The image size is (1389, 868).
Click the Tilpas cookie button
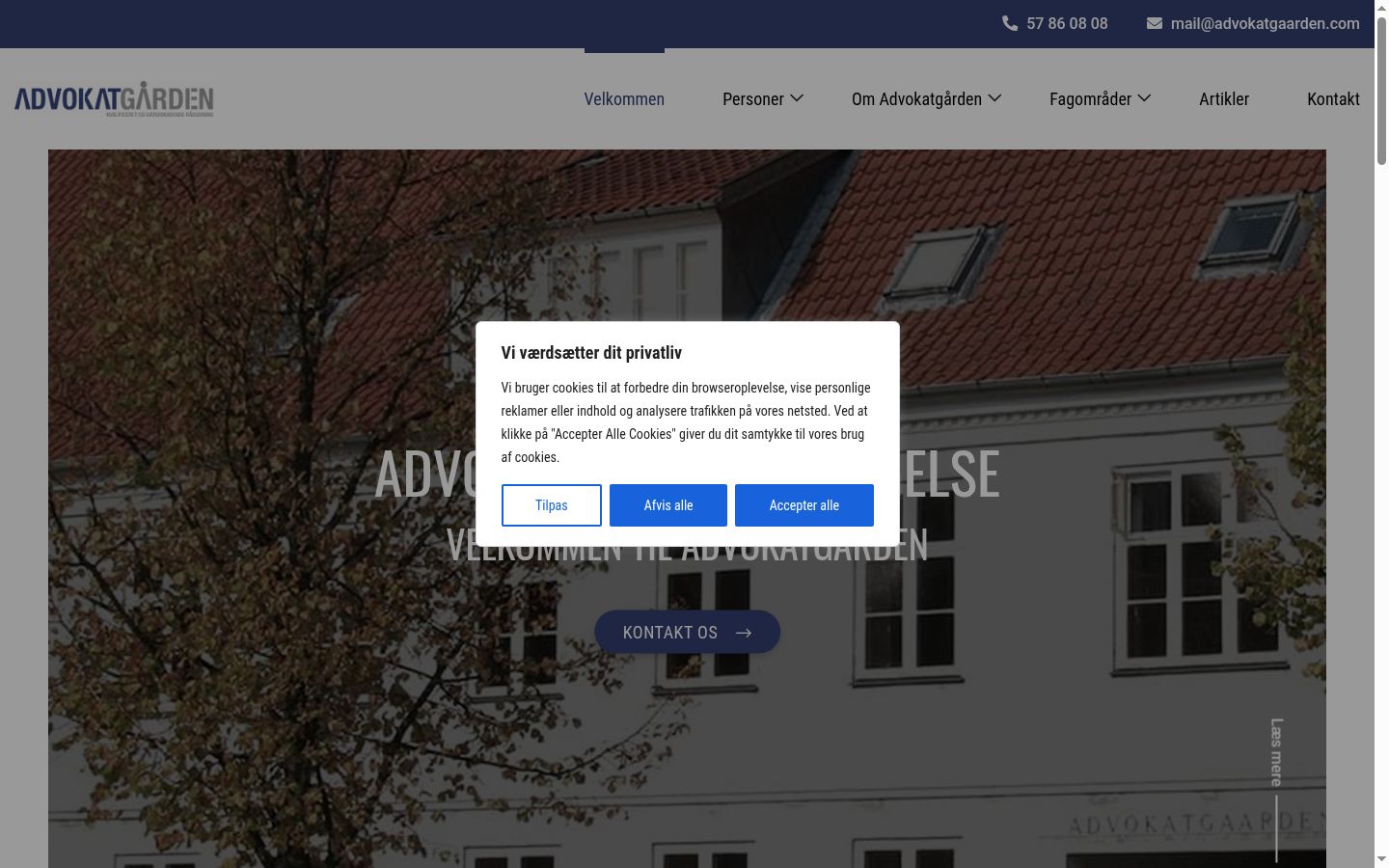(x=552, y=505)
